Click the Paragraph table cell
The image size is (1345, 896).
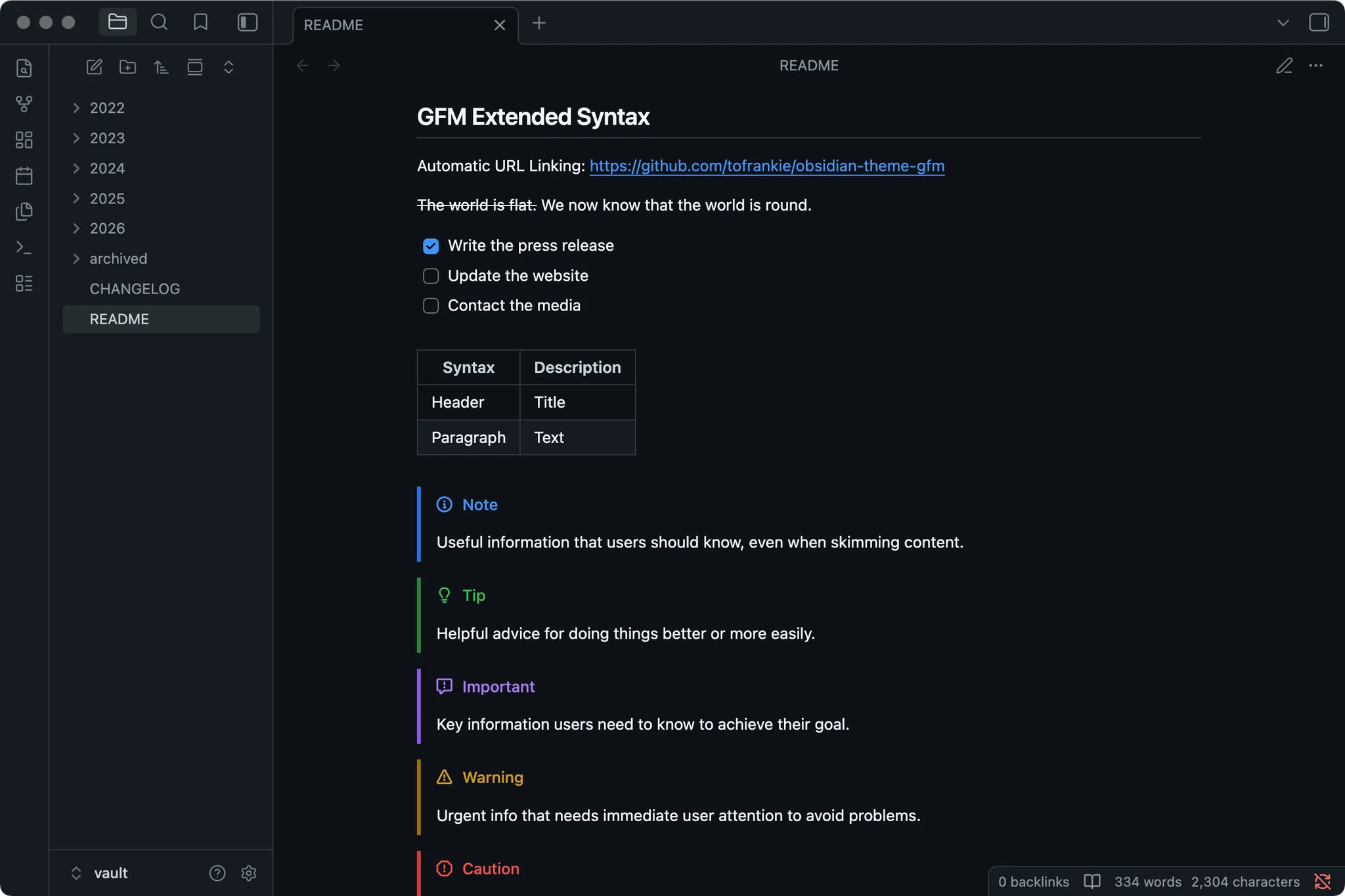[x=468, y=438]
